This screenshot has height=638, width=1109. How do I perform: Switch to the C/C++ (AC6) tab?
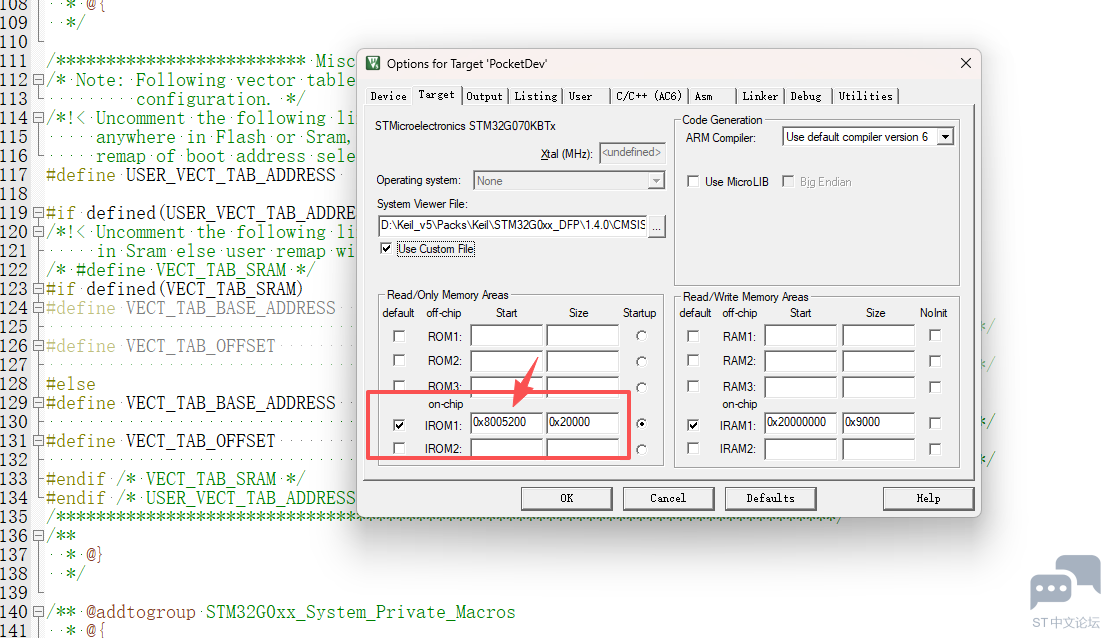(649, 96)
